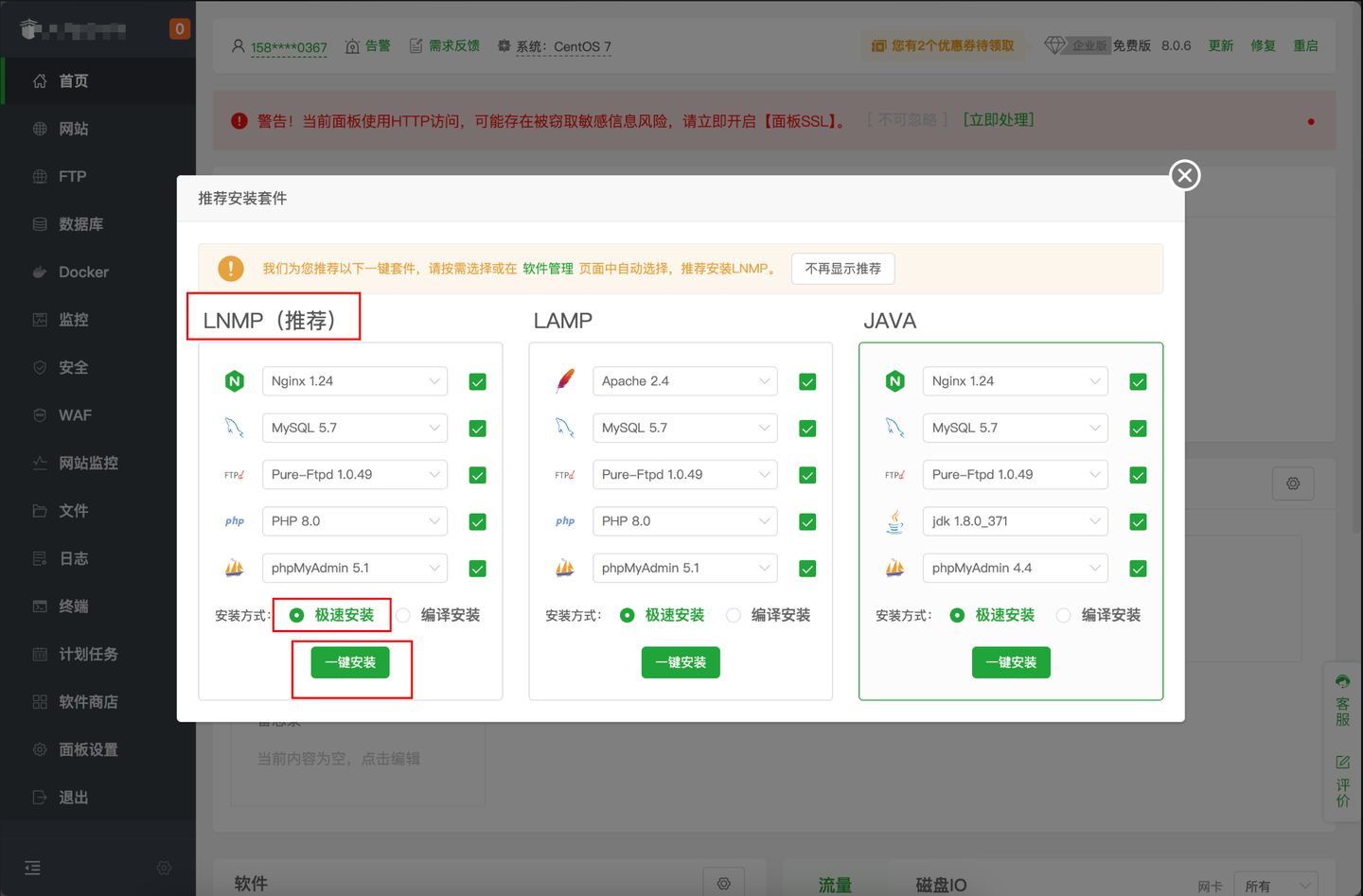Expand the LNMP MySQL 5.7 dropdown
This screenshot has width=1363, height=896.
(x=355, y=428)
